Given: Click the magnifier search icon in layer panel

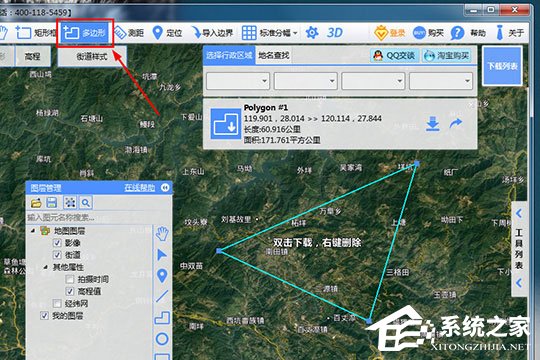Looking at the screenshot, I should pyautogui.click(x=86, y=203).
